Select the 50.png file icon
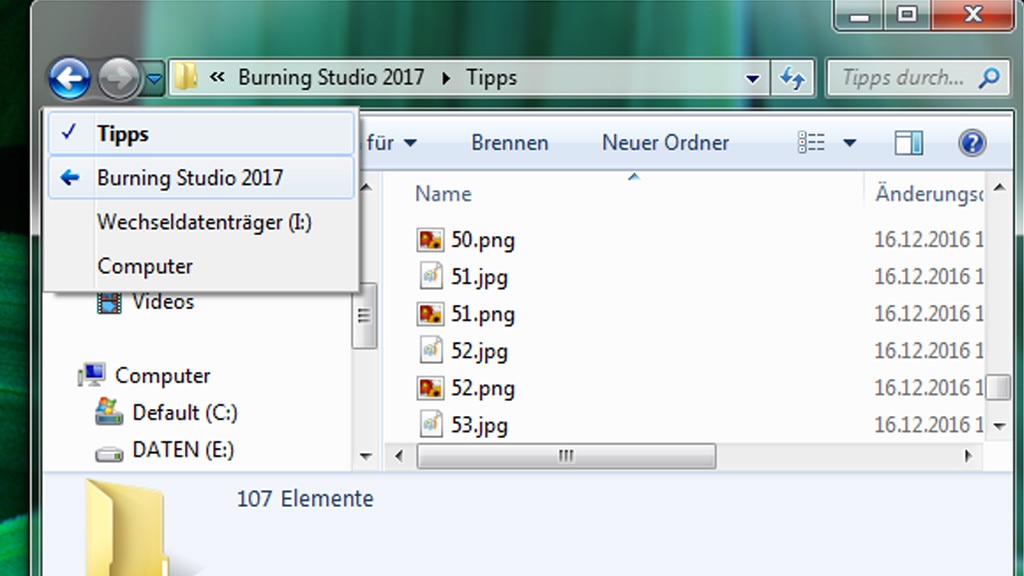This screenshot has width=1024, height=576. [x=430, y=240]
